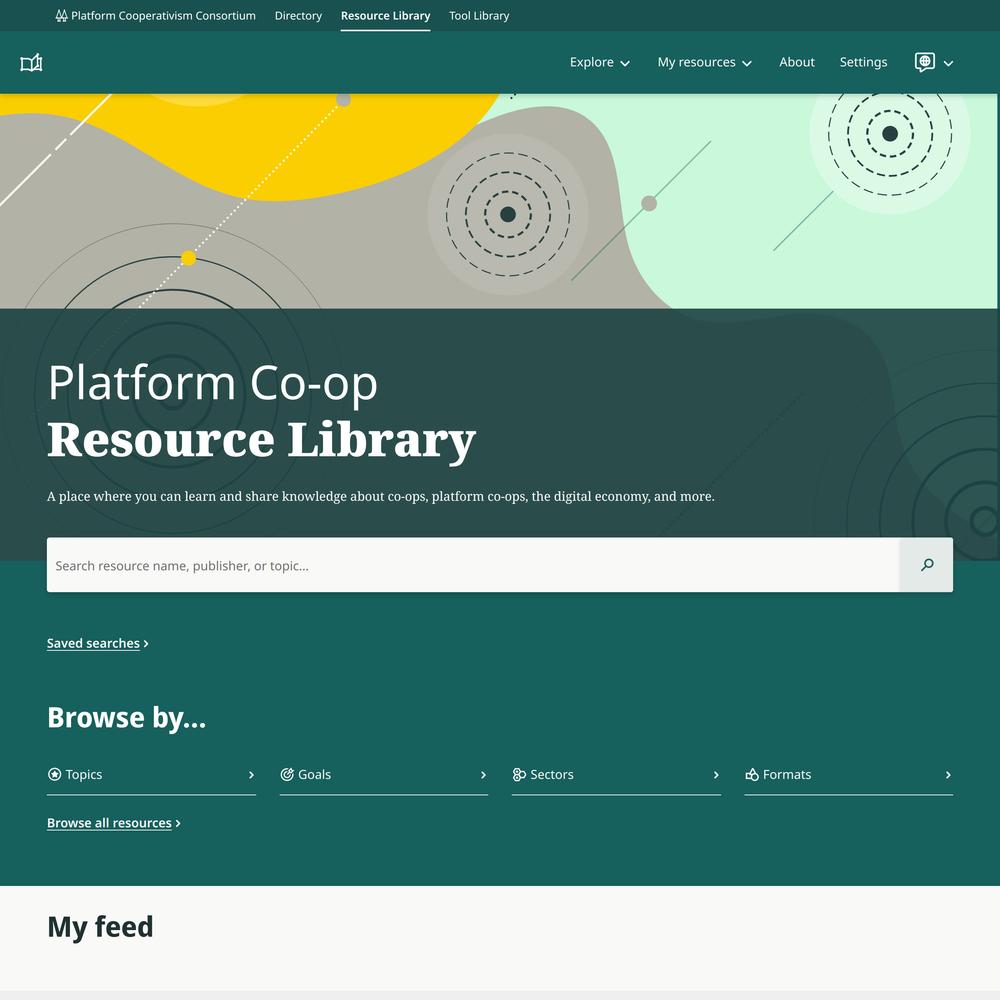1000x1000 pixels.
Task: Browse by Topics
Action: (x=151, y=775)
